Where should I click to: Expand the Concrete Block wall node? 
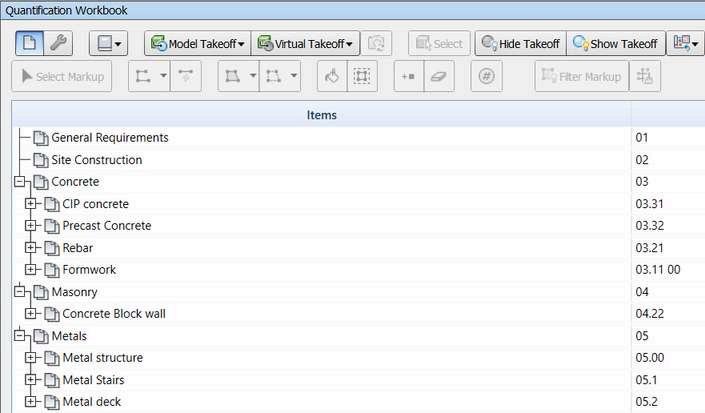[x=30, y=314]
